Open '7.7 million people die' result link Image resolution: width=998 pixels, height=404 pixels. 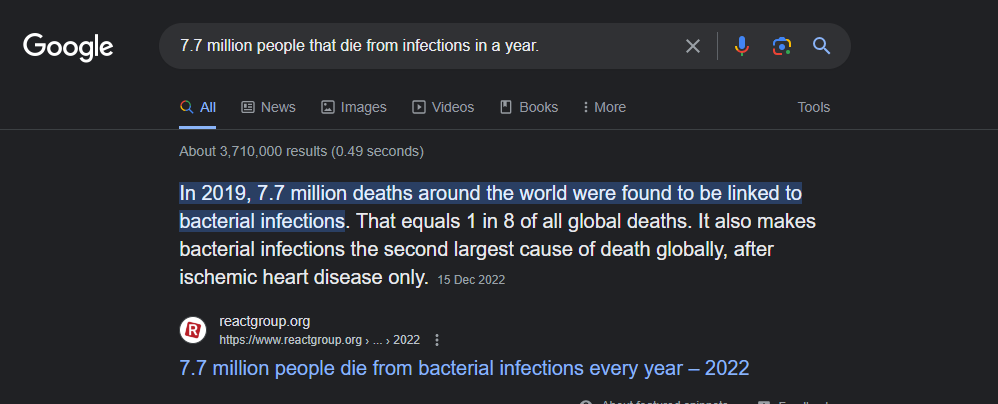(x=464, y=368)
